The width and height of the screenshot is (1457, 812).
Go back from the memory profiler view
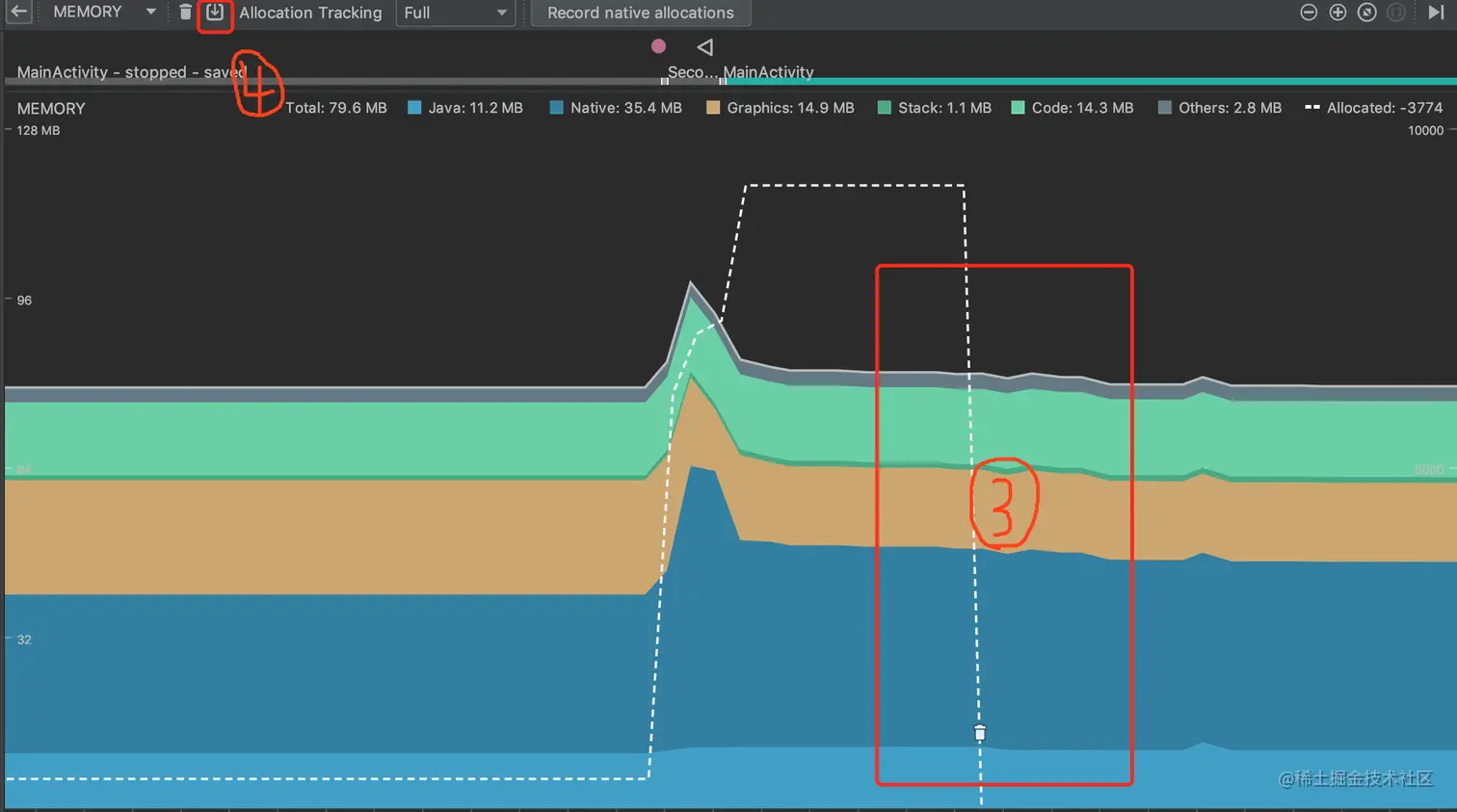tap(18, 13)
